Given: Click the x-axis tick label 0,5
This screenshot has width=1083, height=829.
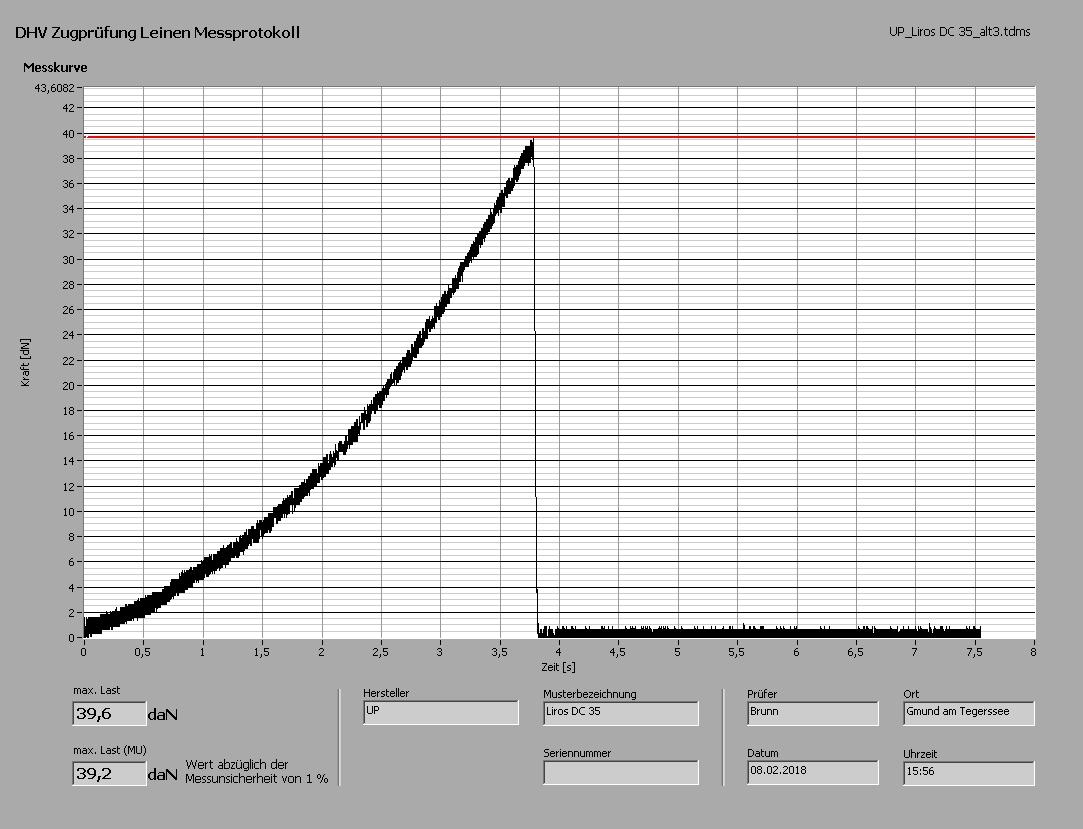Looking at the screenshot, I should [143, 652].
